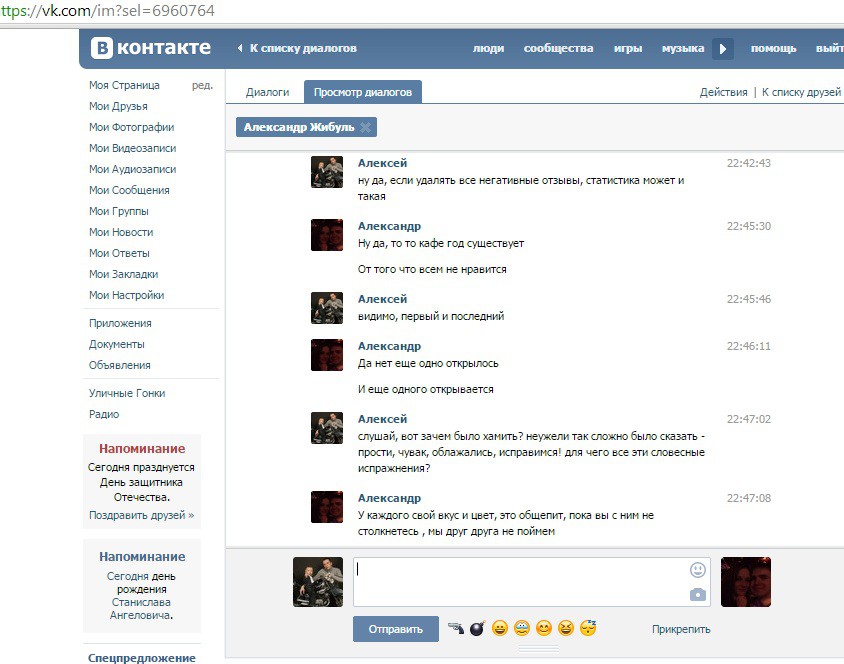
Task: Open the Прикрепить attachment menu
Action: coord(680,629)
